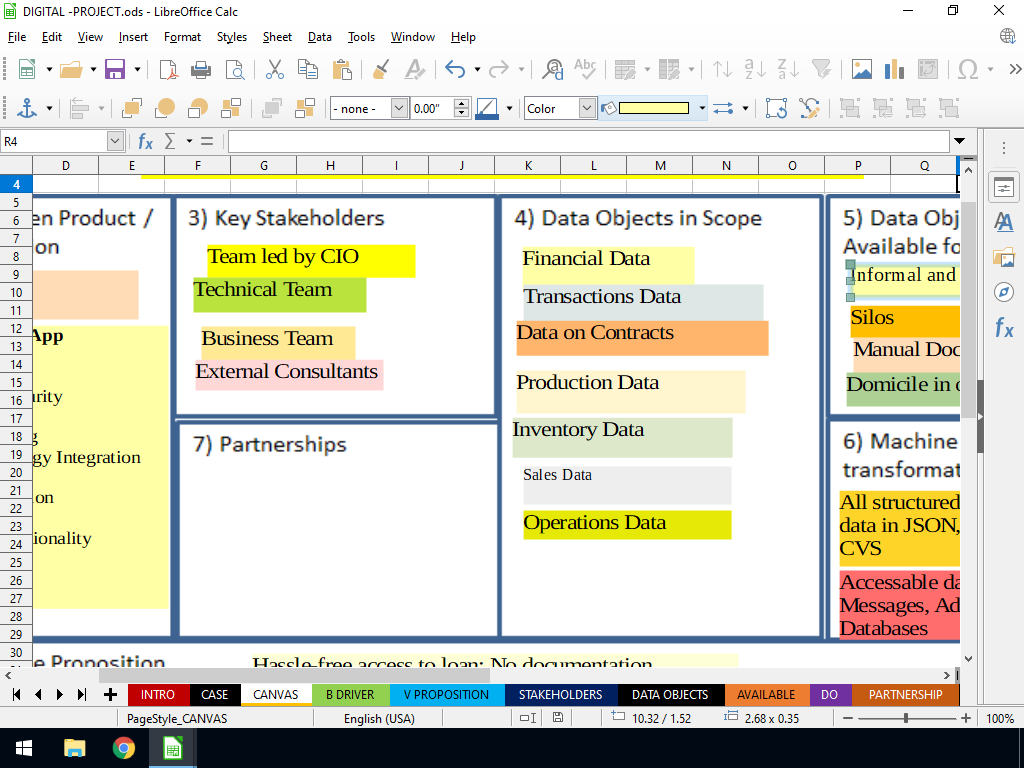The width and height of the screenshot is (1024, 768).
Task: Toggle Point Edit Mode
Action: click(x=809, y=108)
